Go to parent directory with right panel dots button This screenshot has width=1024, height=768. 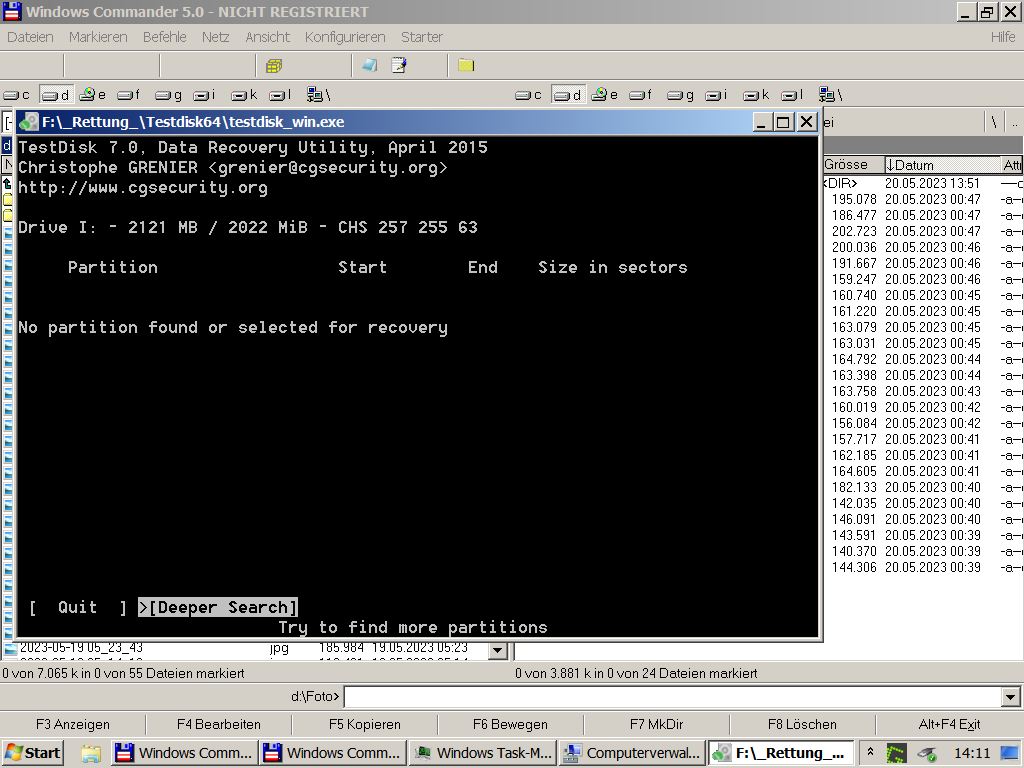(x=1014, y=122)
